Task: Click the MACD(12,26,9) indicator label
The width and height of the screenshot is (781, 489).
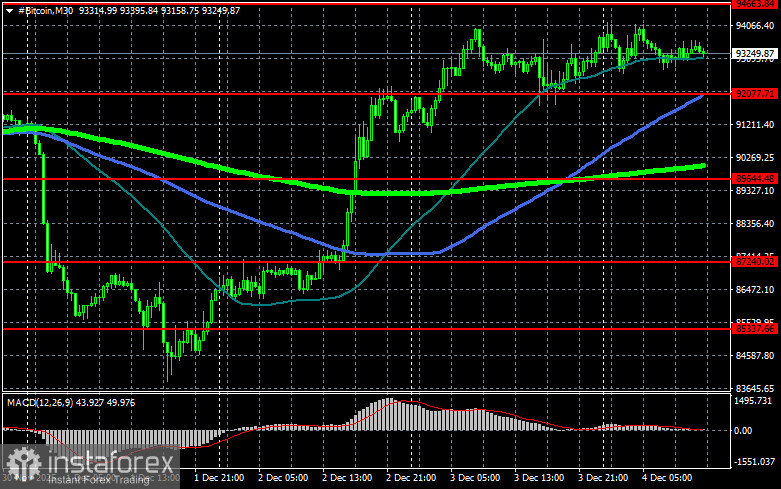Action: coord(39,402)
